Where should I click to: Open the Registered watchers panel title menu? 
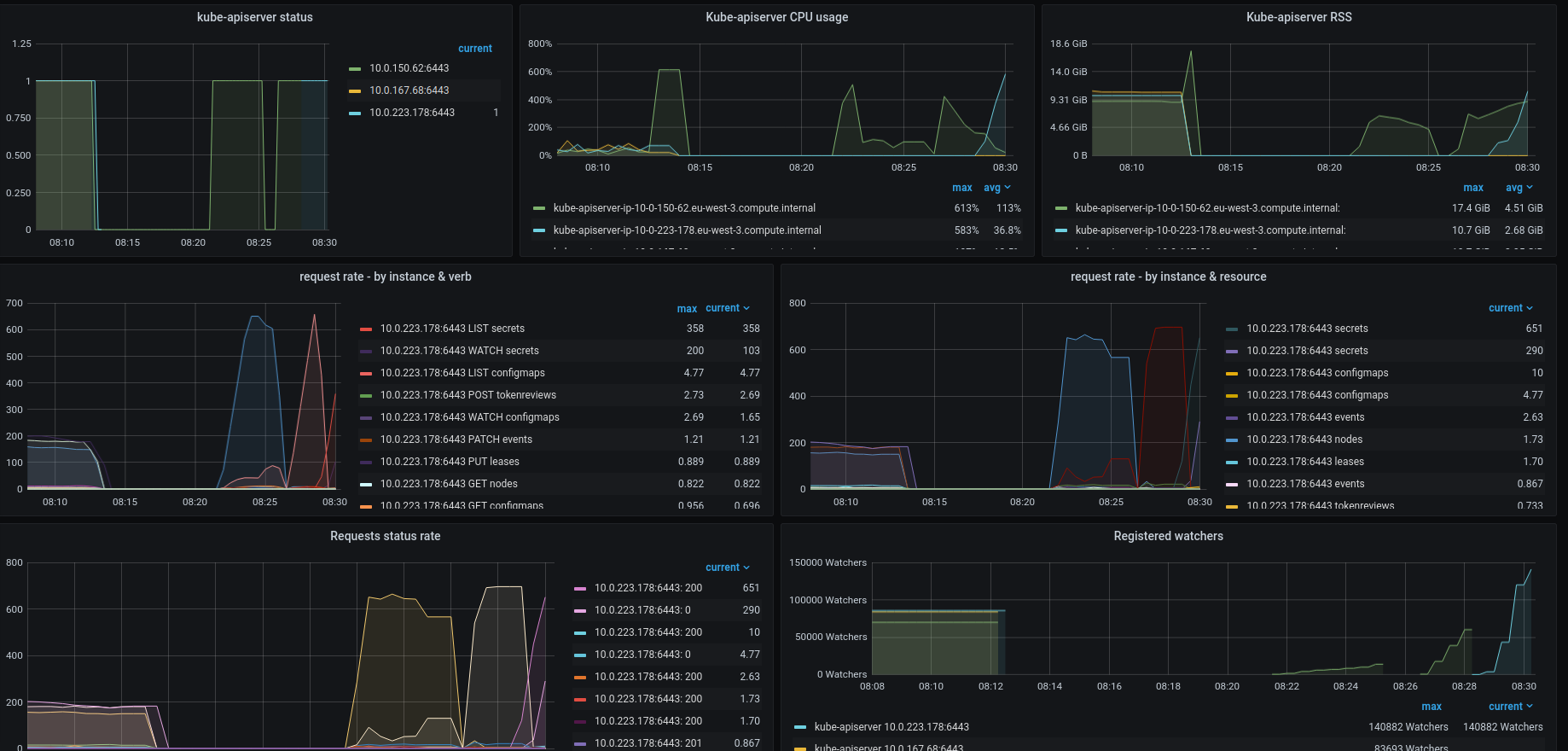click(x=1168, y=536)
